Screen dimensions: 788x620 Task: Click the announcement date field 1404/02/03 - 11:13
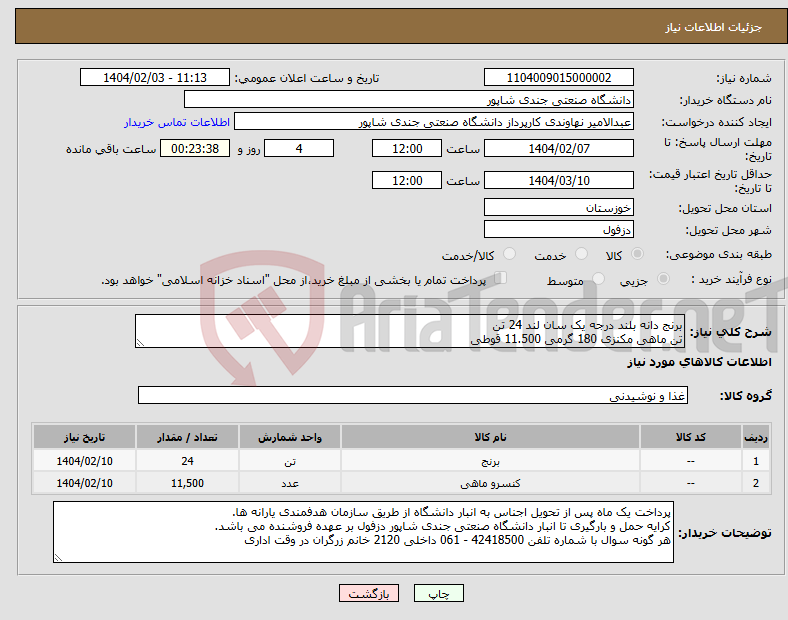point(155,77)
